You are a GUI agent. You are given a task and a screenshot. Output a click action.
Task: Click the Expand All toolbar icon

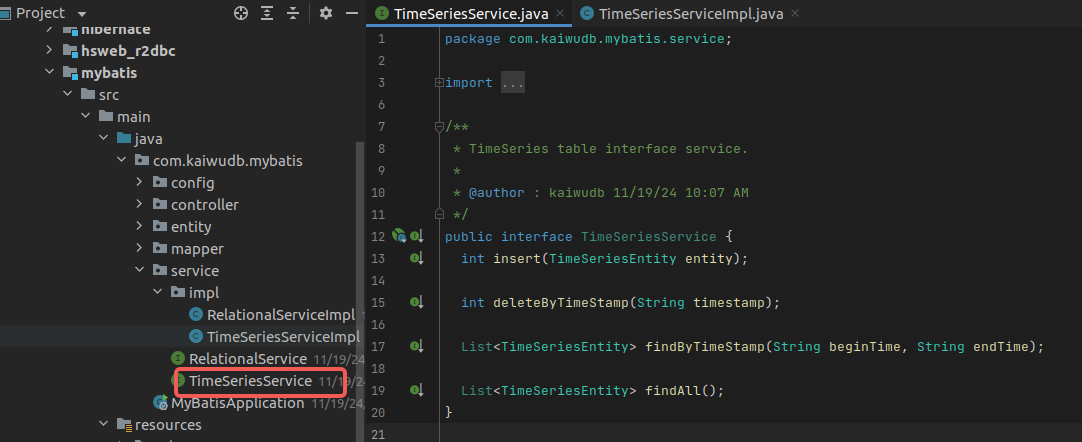[x=268, y=13]
